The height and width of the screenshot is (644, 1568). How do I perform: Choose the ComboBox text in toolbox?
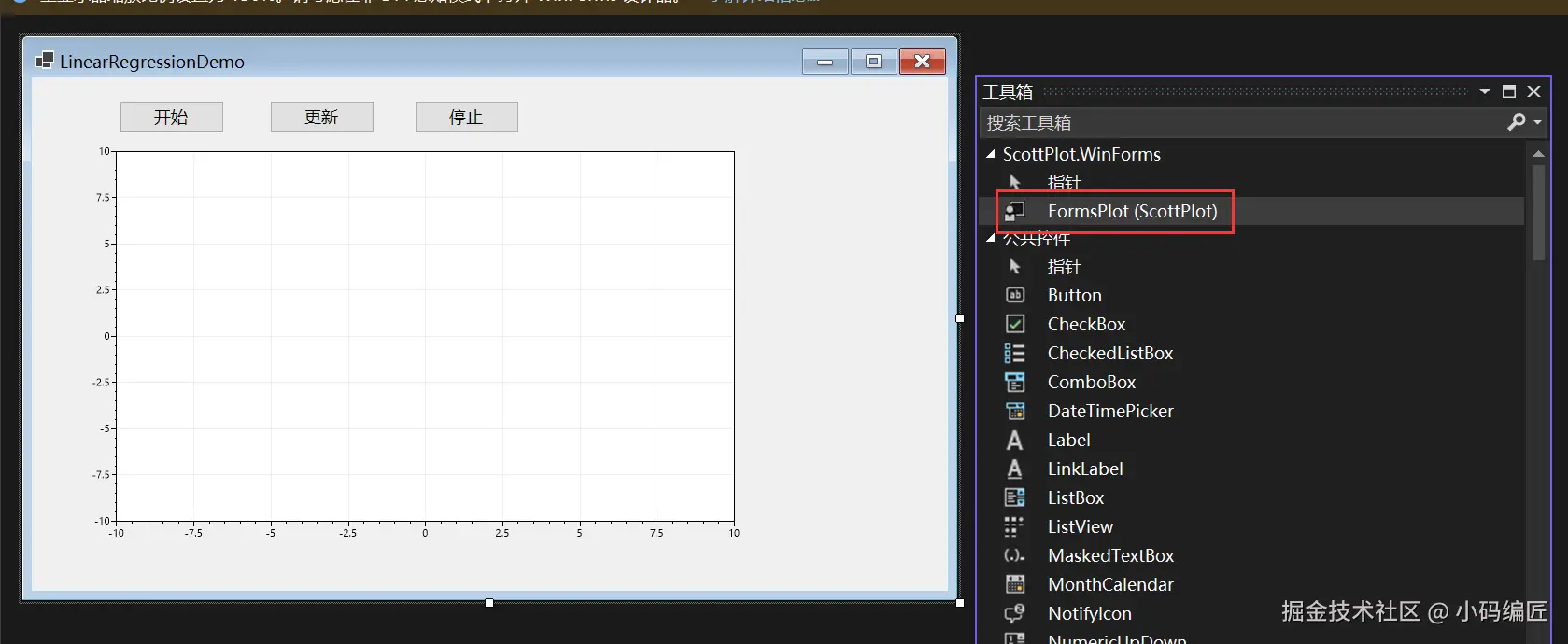point(1092,382)
